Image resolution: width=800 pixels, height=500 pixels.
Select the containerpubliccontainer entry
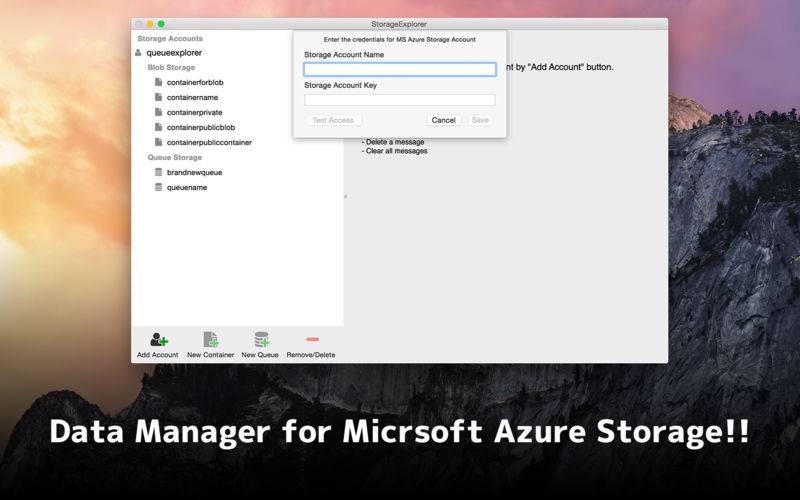(x=209, y=142)
